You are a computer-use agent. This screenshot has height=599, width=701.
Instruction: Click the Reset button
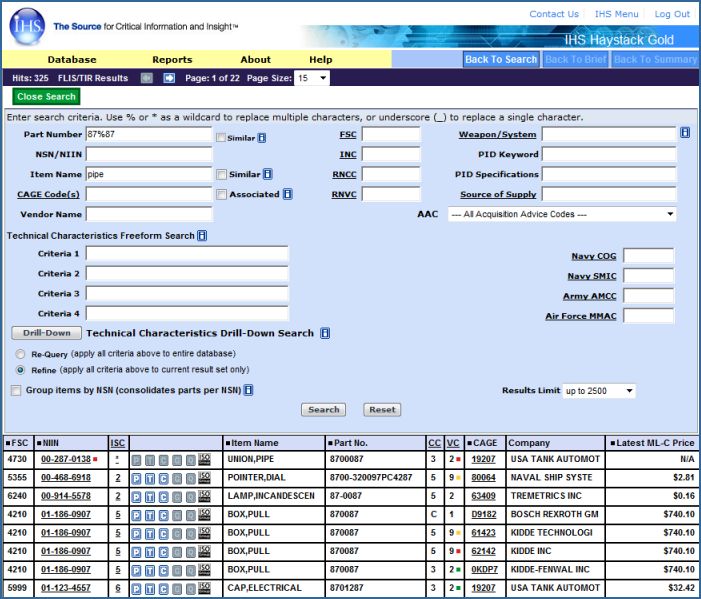(x=382, y=409)
